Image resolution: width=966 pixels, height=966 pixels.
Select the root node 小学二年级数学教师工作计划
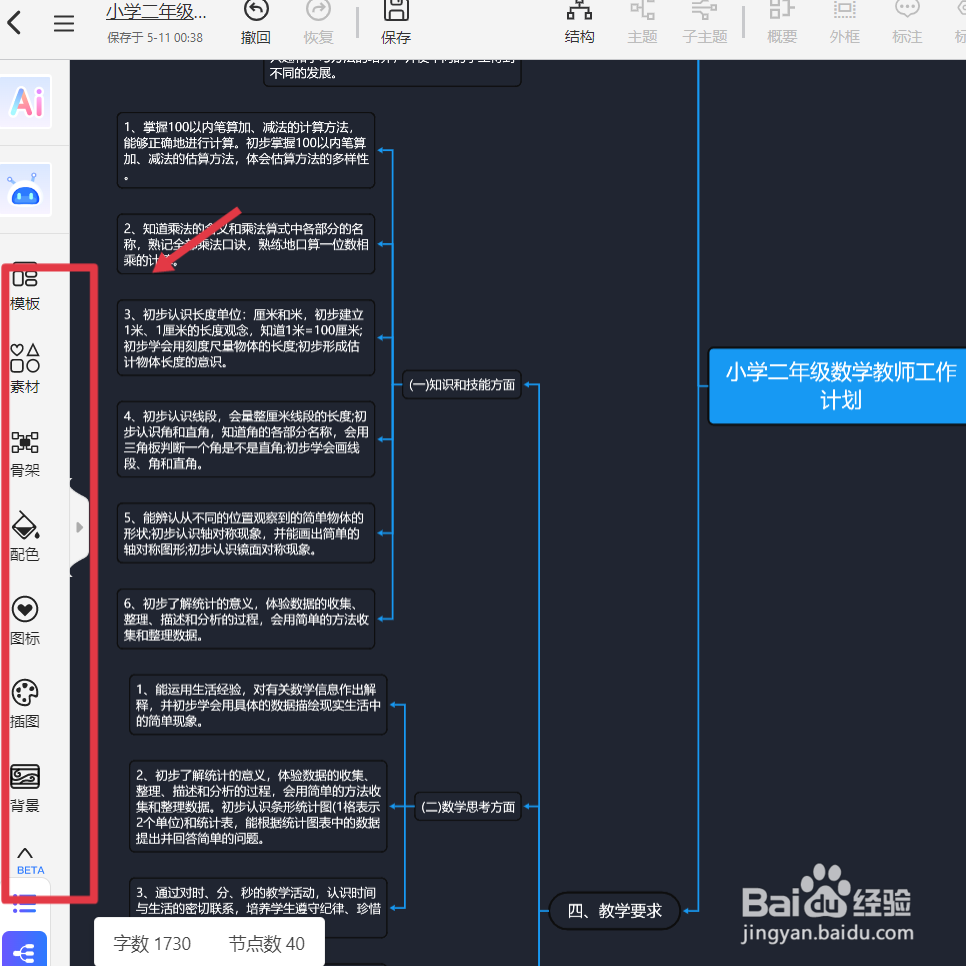[836, 386]
